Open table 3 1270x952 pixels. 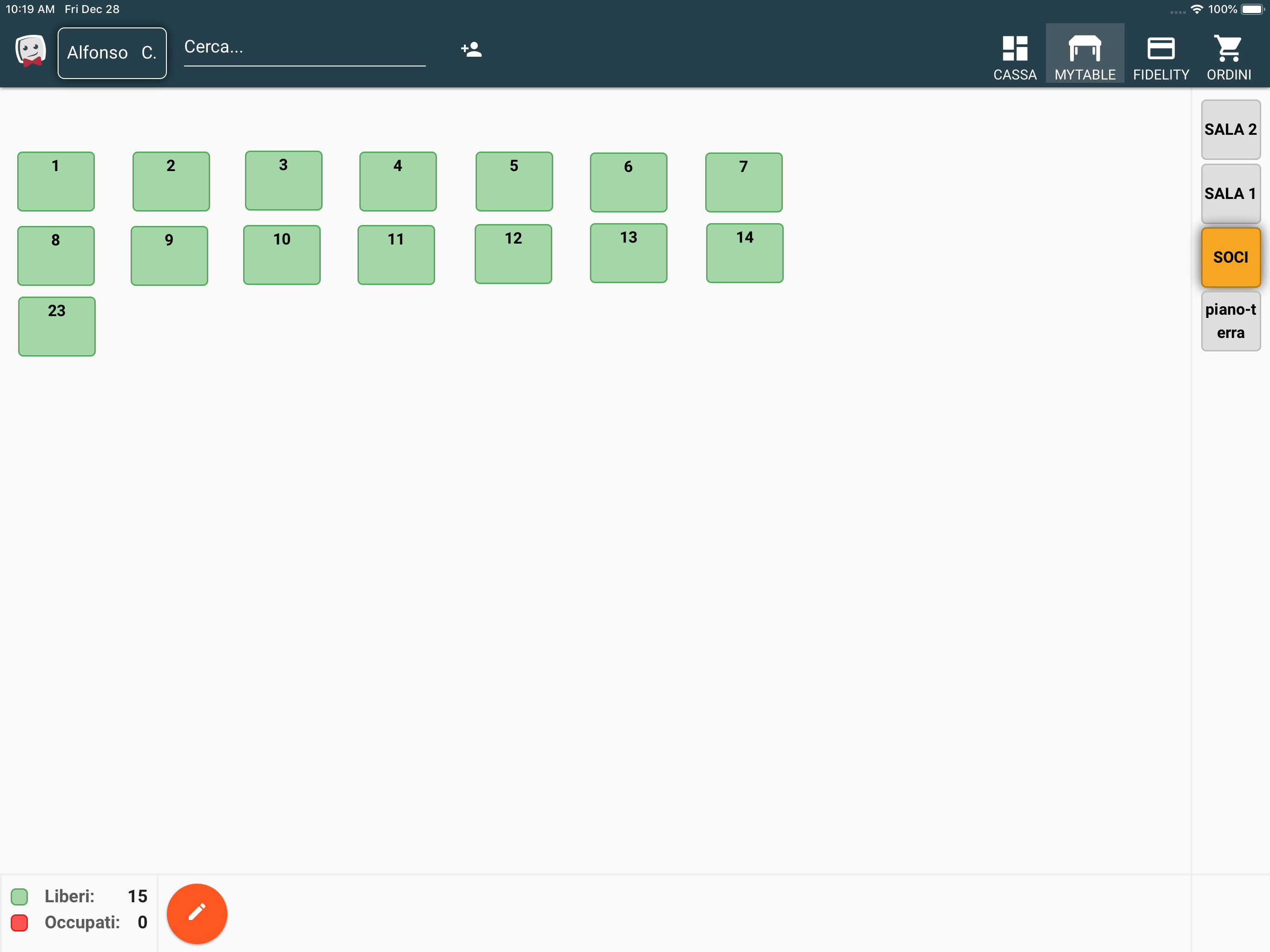coord(284,180)
